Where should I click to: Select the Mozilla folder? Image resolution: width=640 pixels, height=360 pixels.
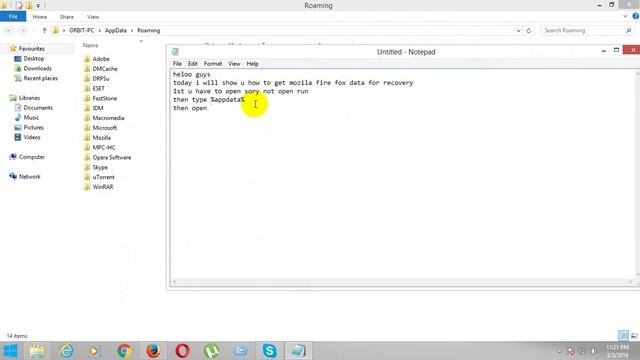(x=102, y=138)
